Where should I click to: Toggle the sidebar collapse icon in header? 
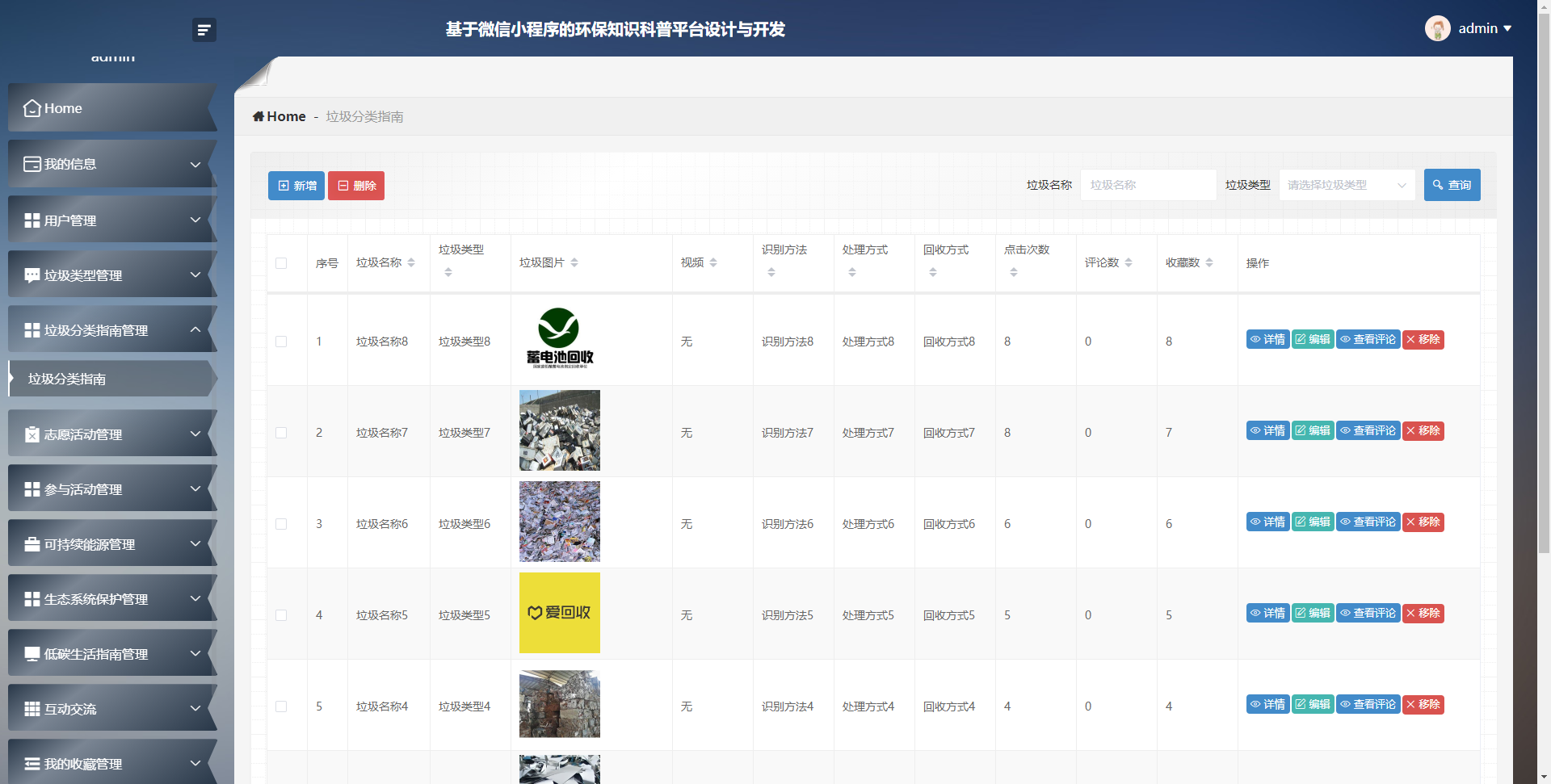[204, 30]
